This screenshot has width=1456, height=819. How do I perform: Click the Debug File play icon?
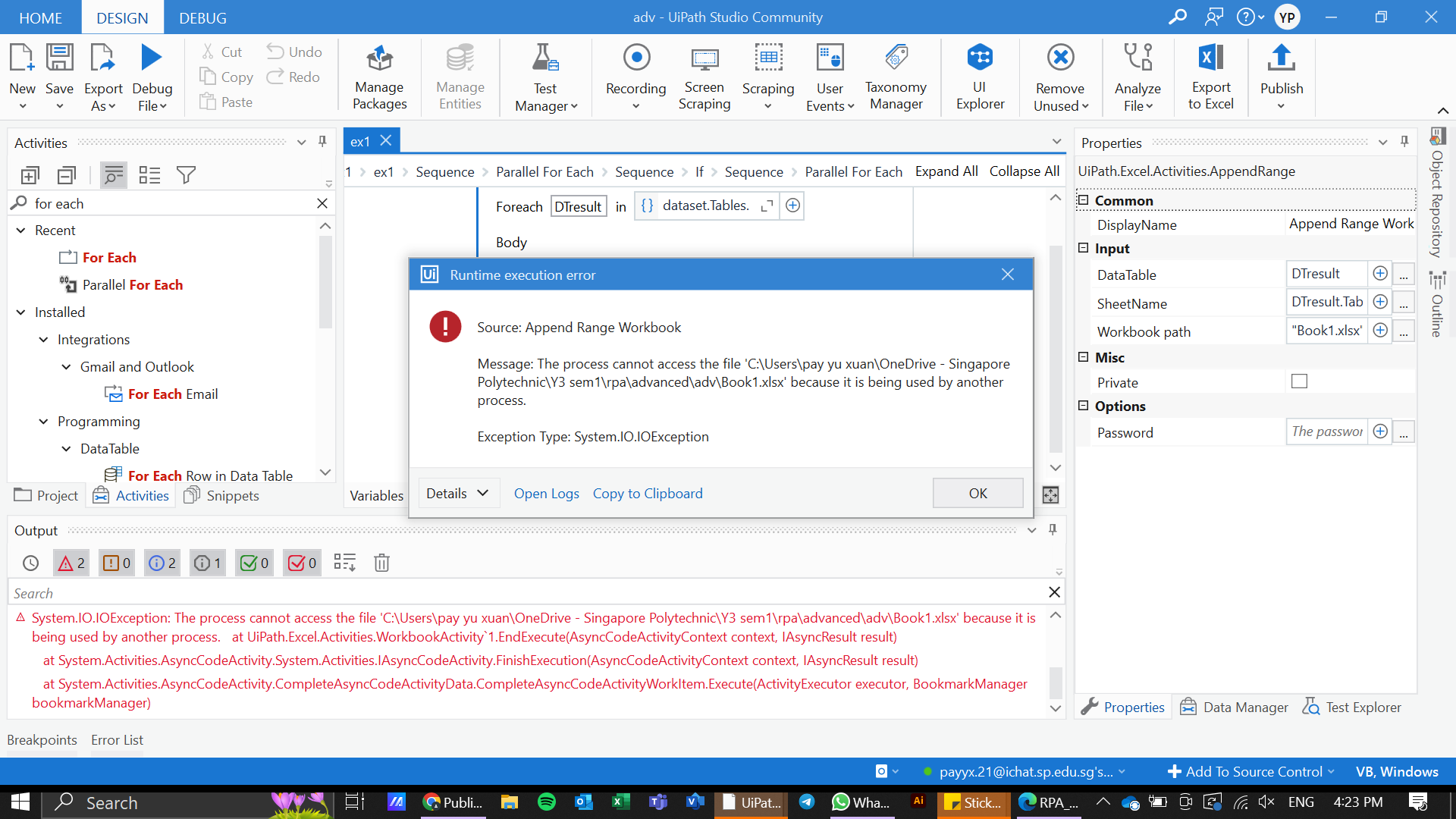(152, 58)
